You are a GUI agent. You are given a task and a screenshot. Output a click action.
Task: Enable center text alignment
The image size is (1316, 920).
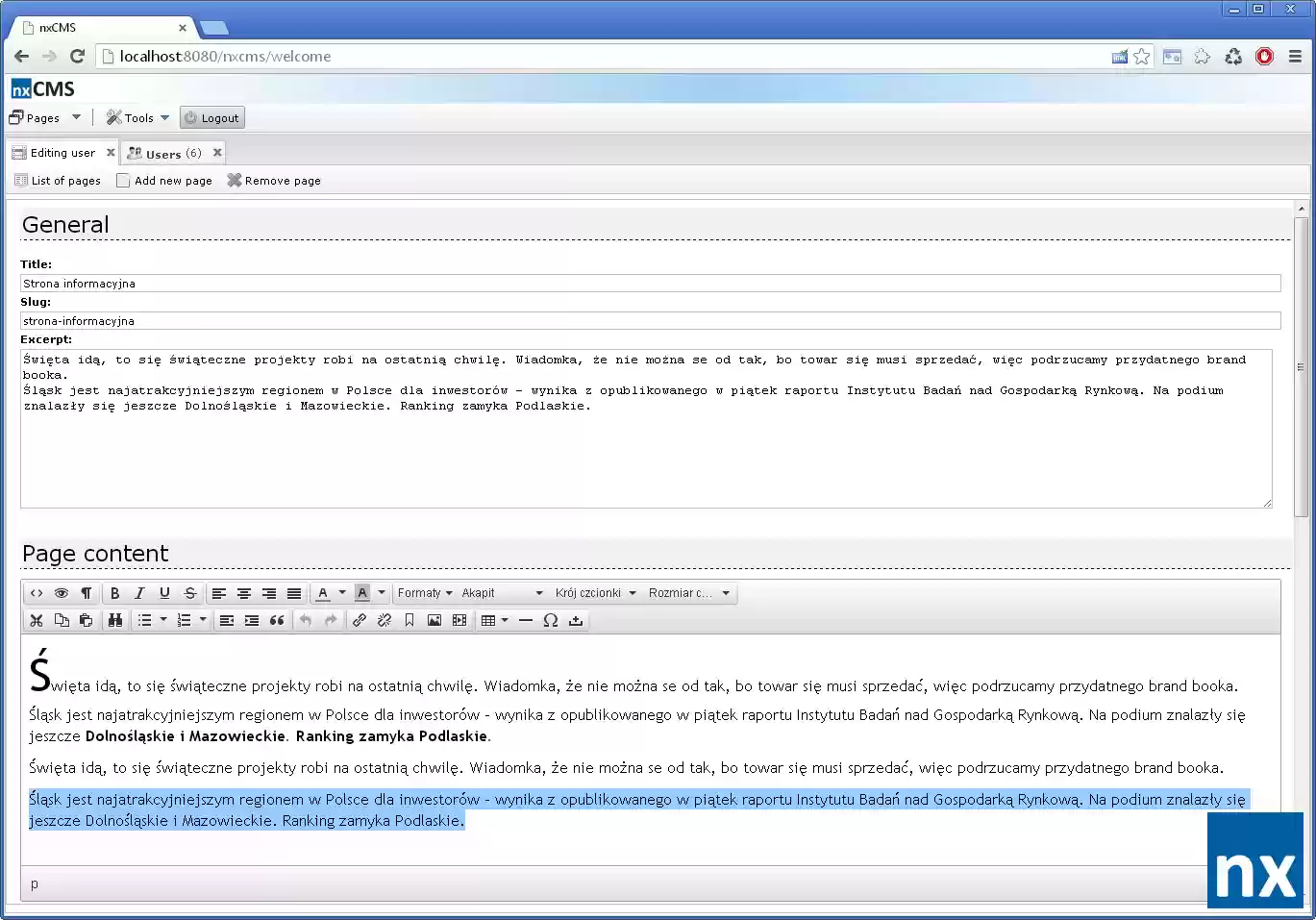pyautogui.click(x=243, y=593)
